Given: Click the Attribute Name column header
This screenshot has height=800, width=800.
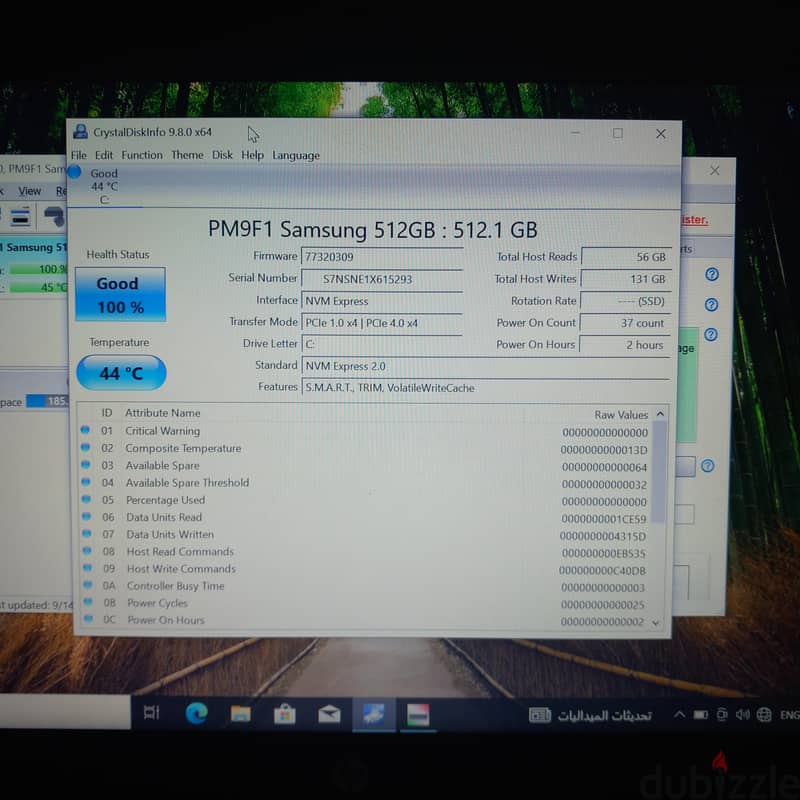Looking at the screenshot, I should click(163, 413).
